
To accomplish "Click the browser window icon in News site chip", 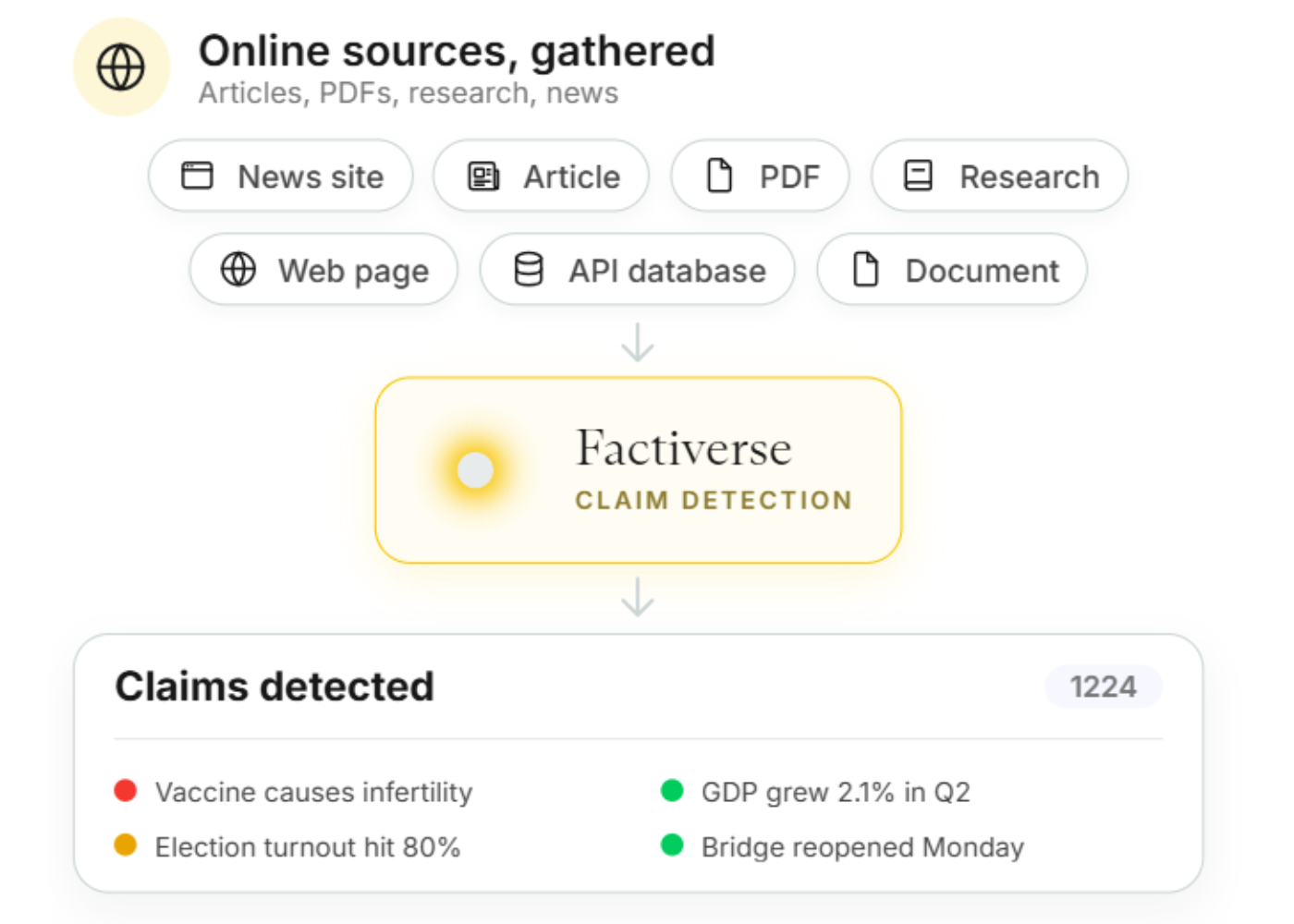I will tap(197, 176).
